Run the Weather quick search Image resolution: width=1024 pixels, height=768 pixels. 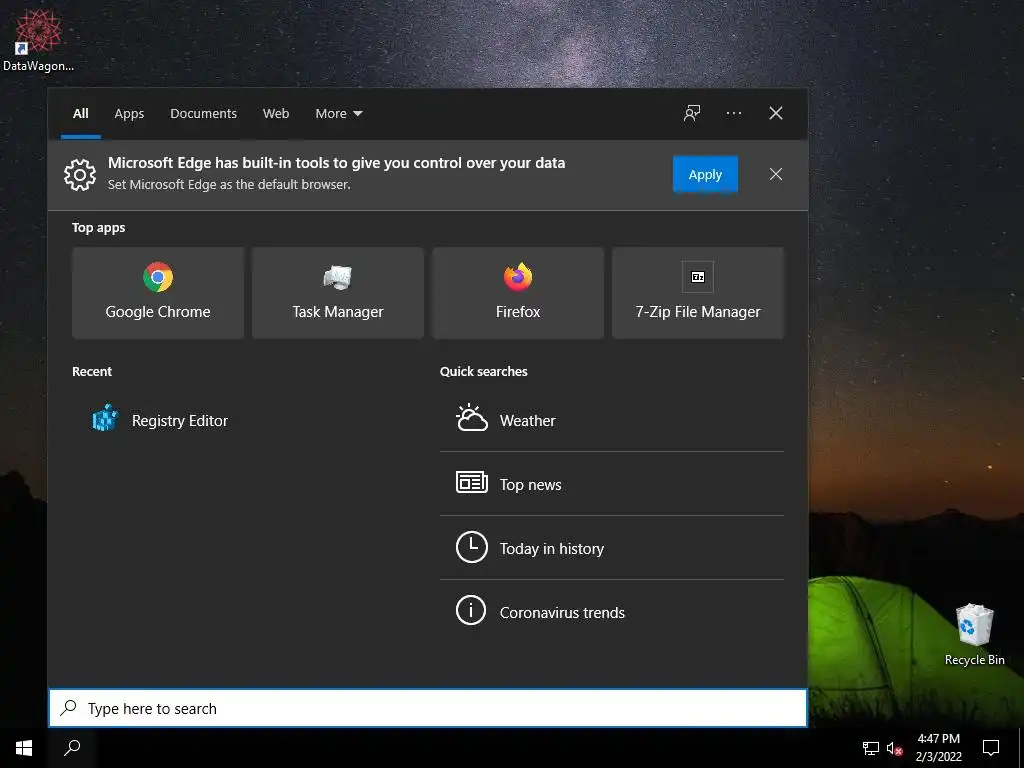coord(612,420)
